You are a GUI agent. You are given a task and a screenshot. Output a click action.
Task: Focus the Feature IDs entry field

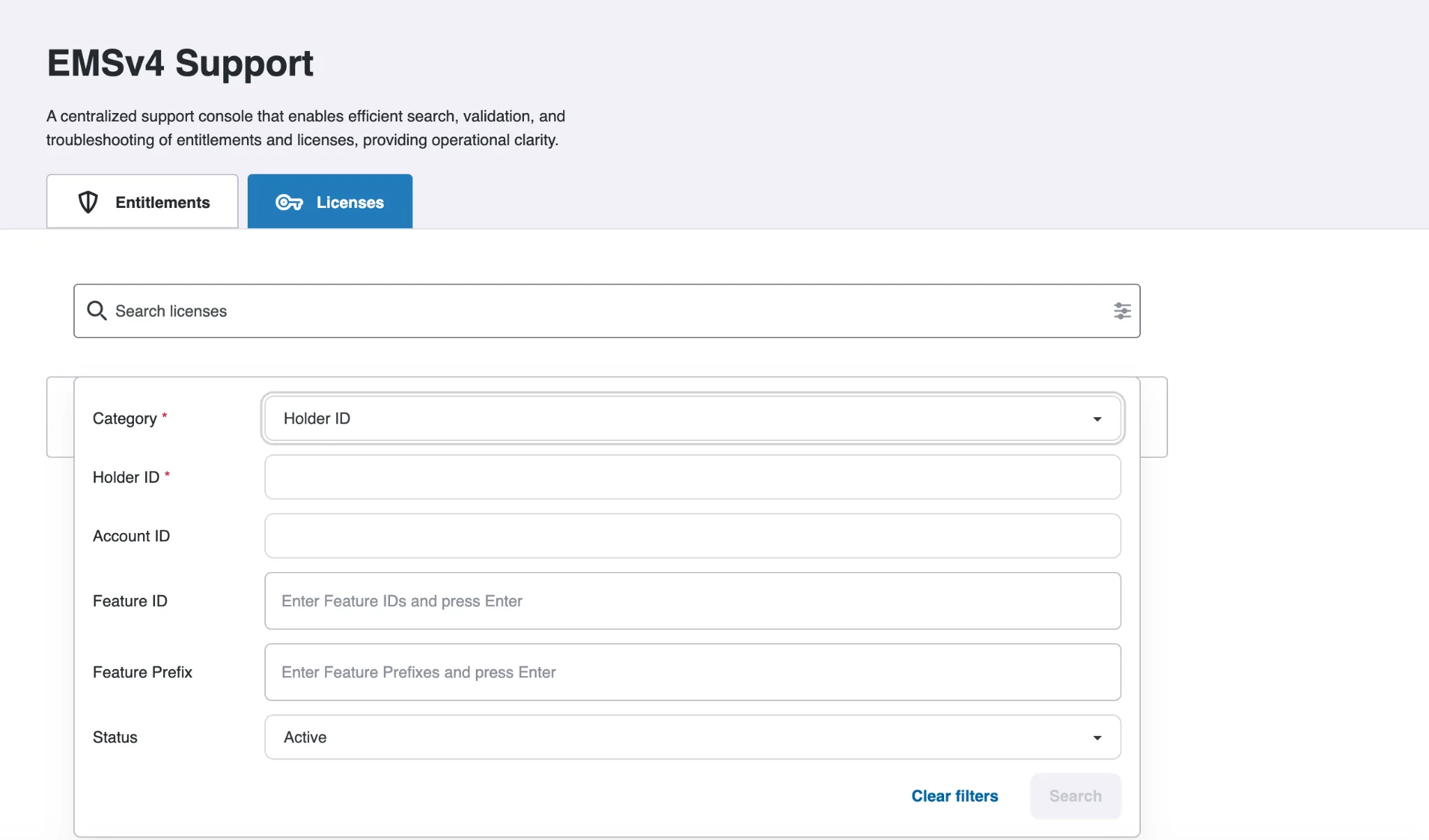(693, 601)
